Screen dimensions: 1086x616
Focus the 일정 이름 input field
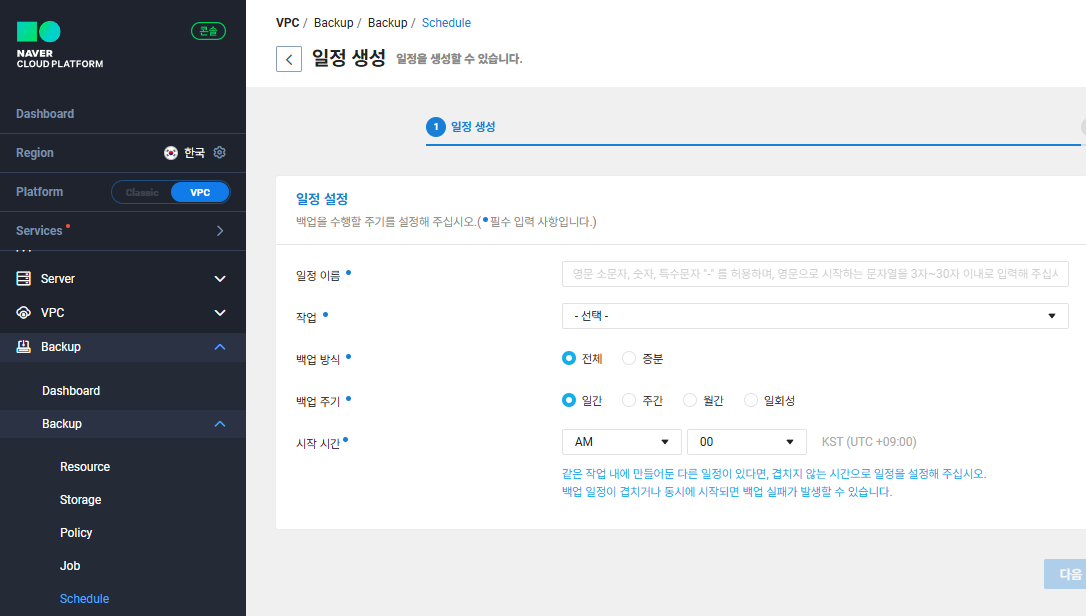(x=815, y=274)
